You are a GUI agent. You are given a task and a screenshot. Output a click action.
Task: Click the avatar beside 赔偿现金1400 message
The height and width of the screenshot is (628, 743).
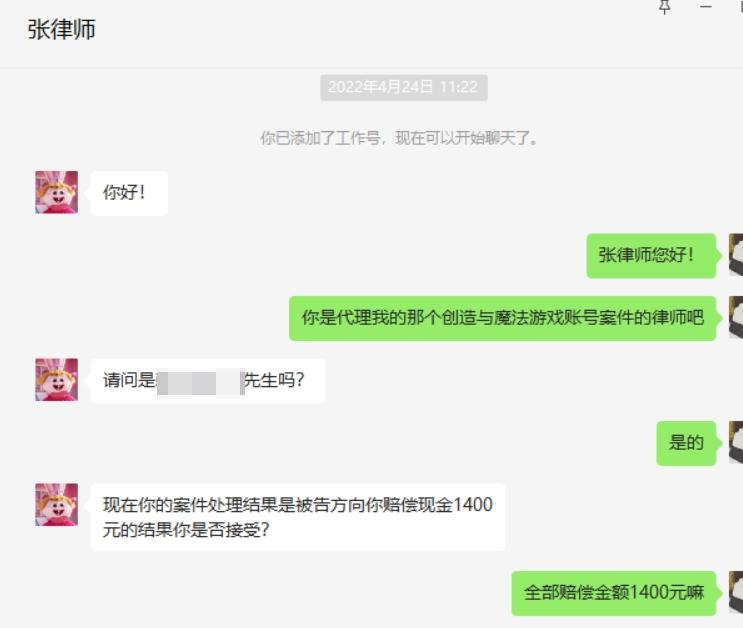[56, 505]
